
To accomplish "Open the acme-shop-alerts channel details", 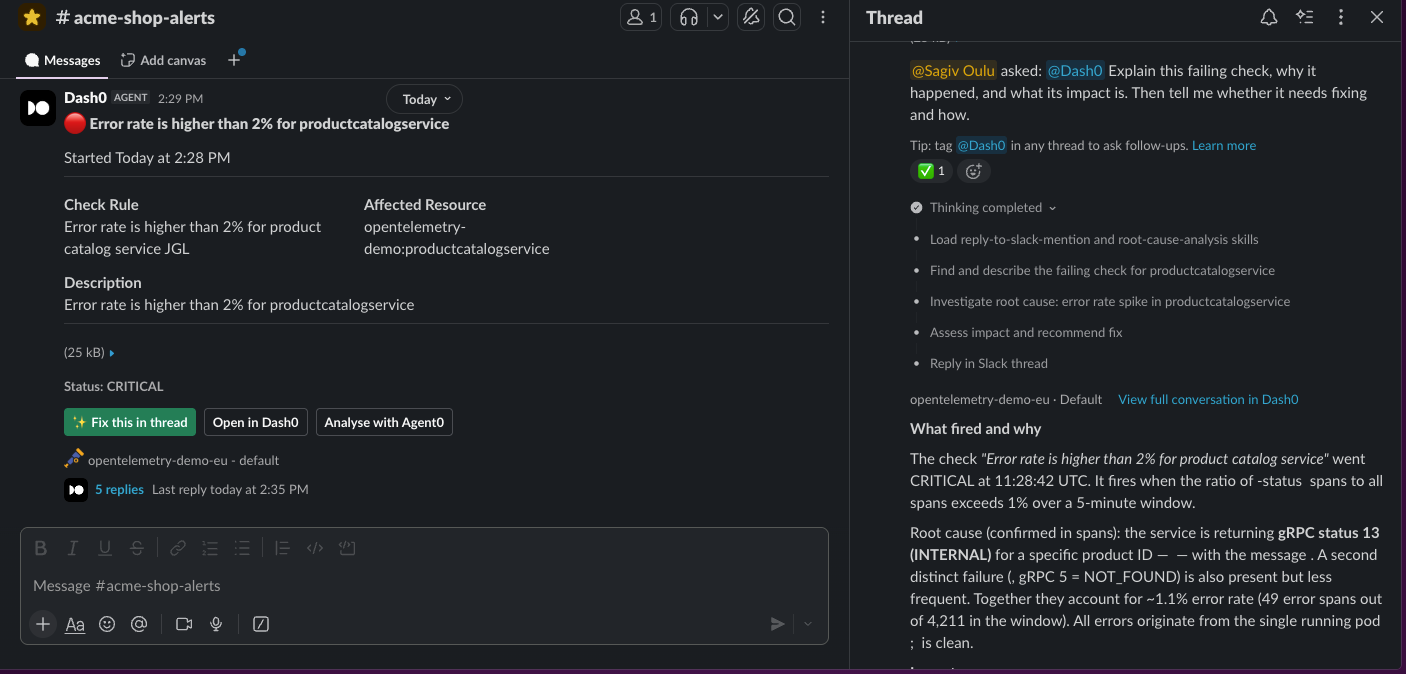I will [x=135, y=17].
